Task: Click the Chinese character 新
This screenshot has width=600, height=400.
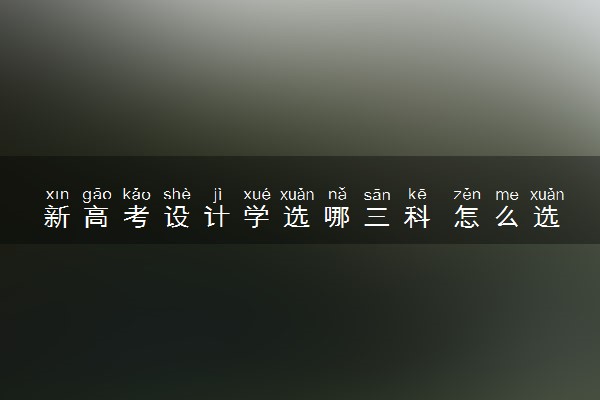Action: point(57,217)
